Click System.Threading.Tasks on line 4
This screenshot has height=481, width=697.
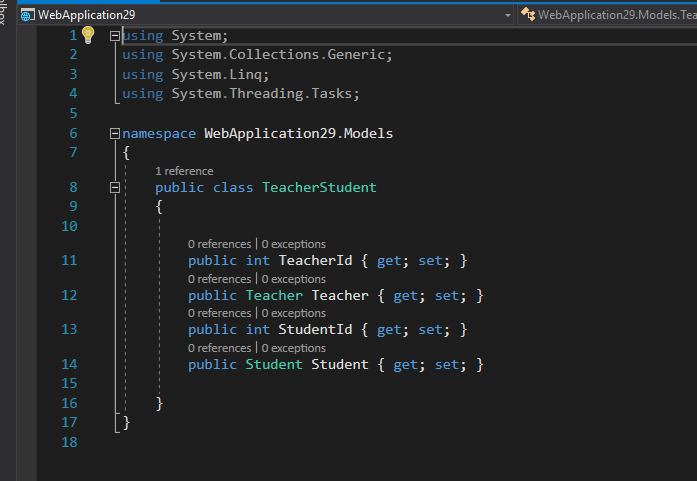263,93
